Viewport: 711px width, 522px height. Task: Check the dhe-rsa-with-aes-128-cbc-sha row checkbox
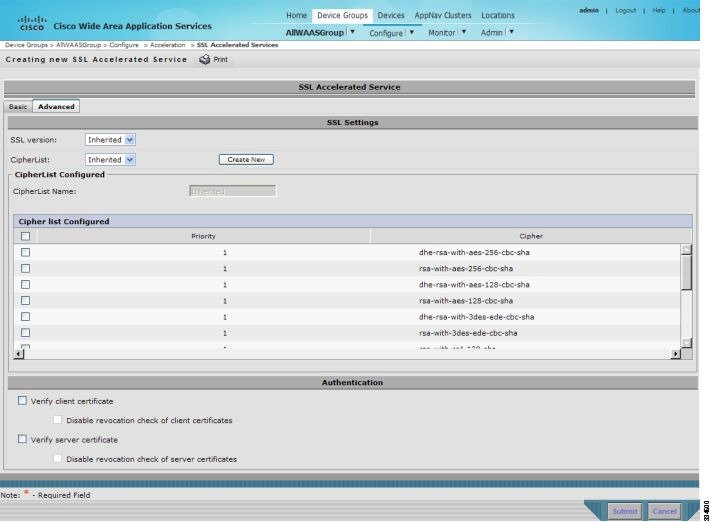25,284
